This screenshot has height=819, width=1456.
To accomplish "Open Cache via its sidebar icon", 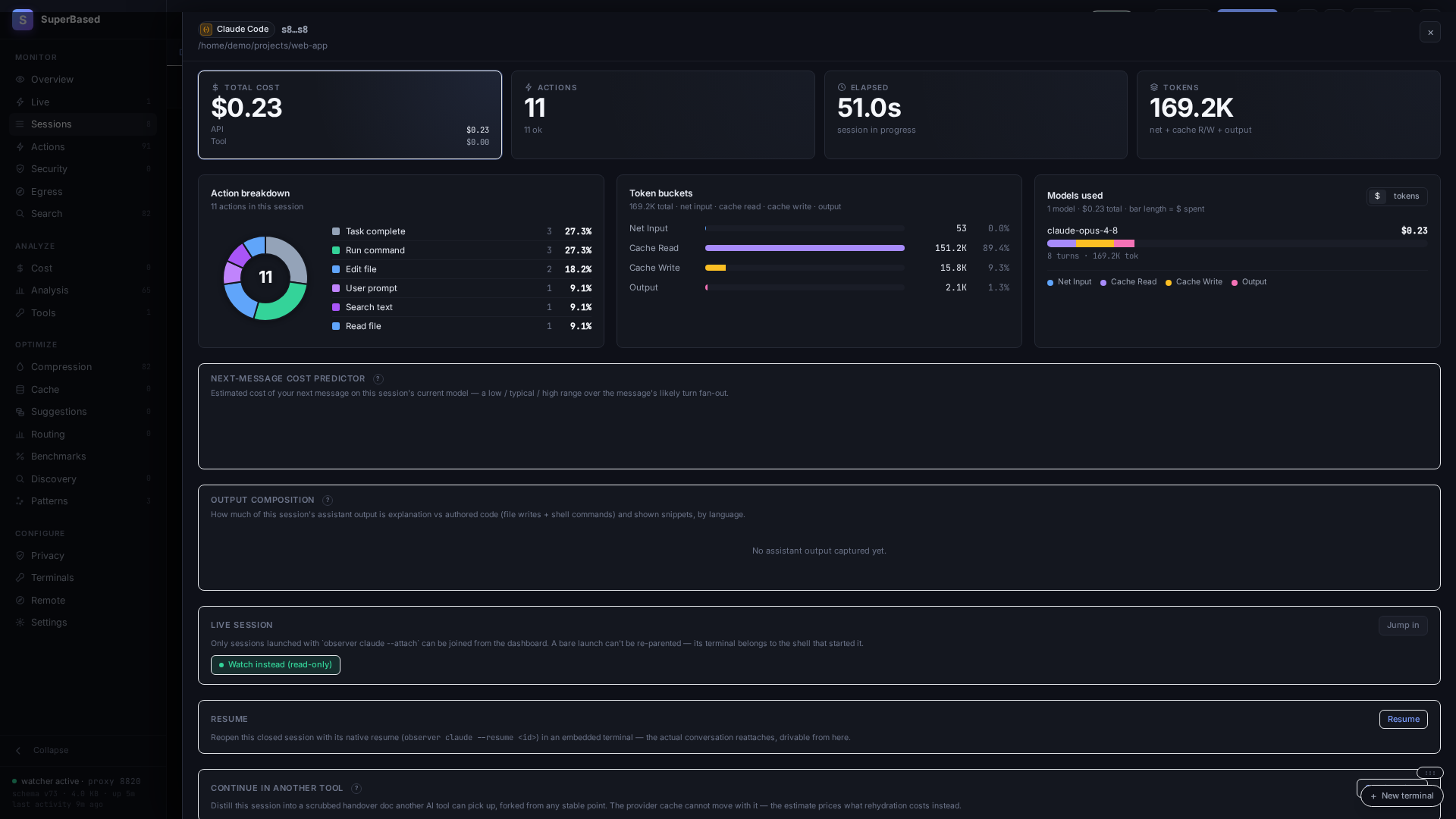I will (x=20, y=390).
